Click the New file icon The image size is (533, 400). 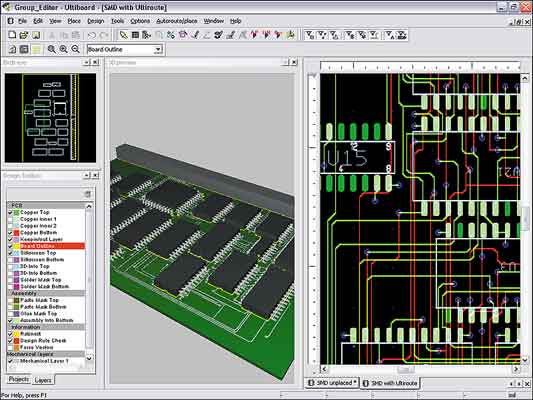(x=12, y=35)
